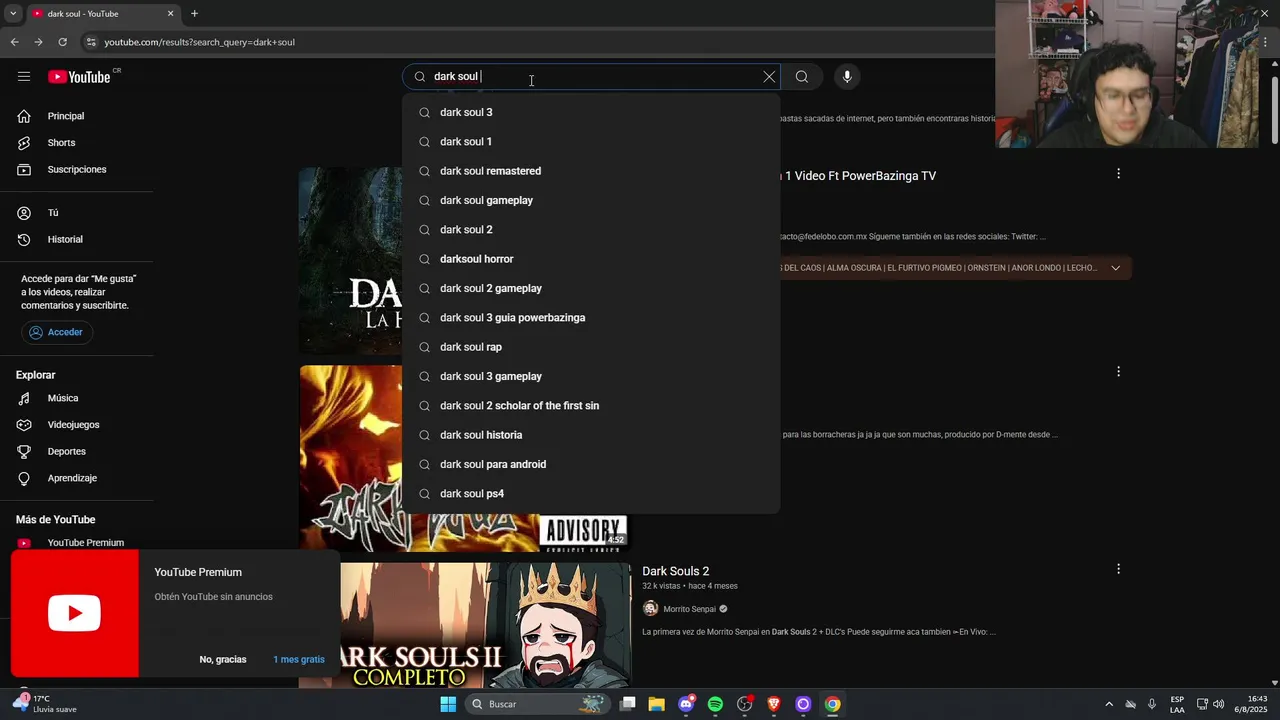Go forward with the browser forward arrow
Viewport: 1280px width, 720px height.
[x=38, y=42]
